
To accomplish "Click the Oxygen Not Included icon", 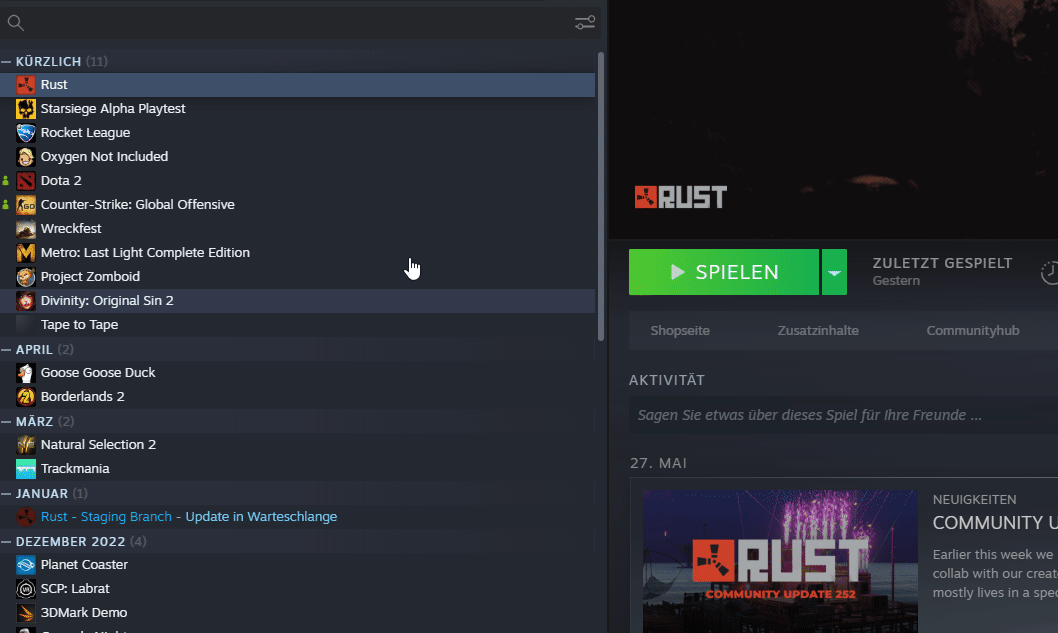I will tap(26, 157).
